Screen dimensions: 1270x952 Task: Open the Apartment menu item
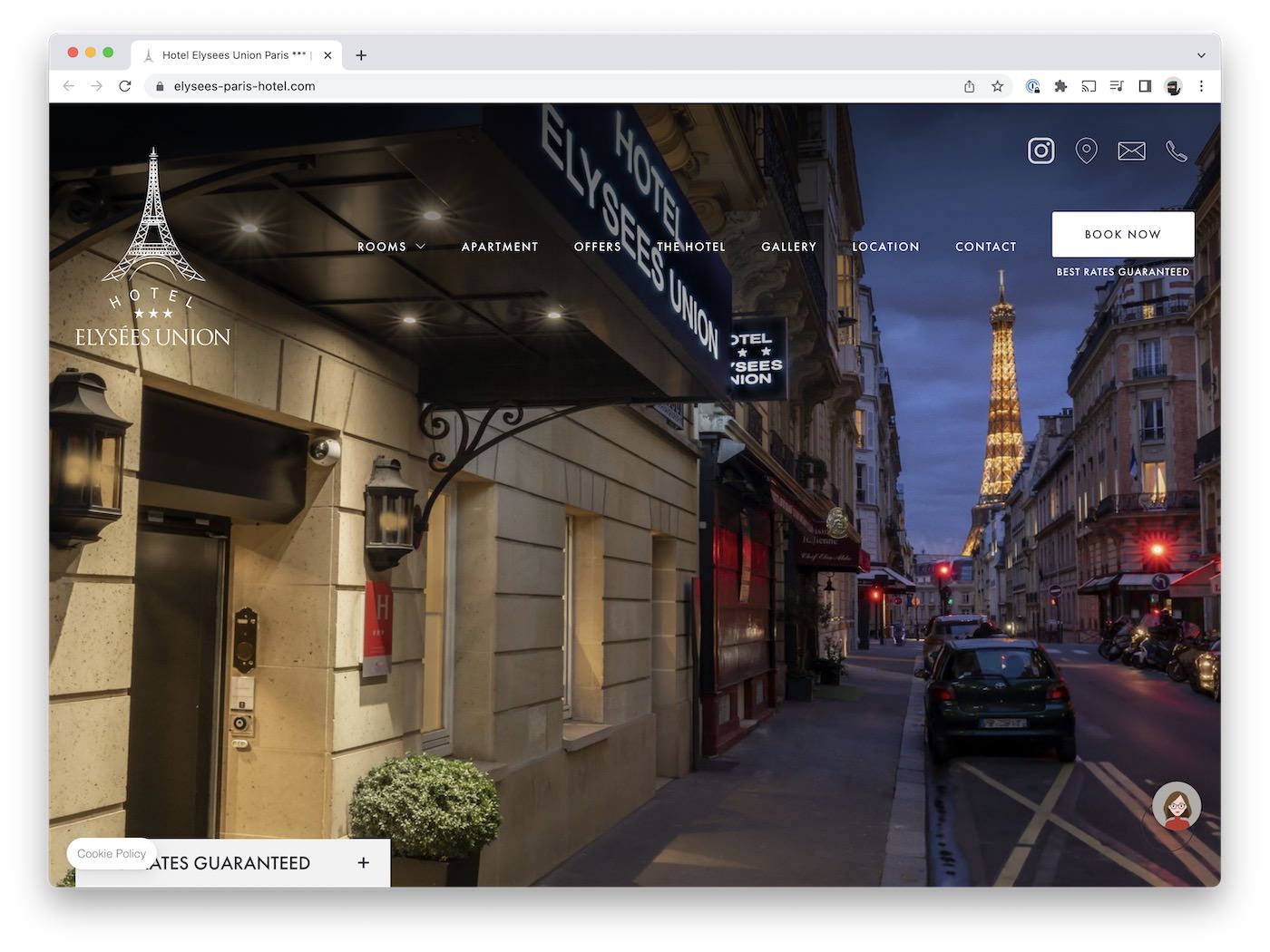tap(499, 247)
